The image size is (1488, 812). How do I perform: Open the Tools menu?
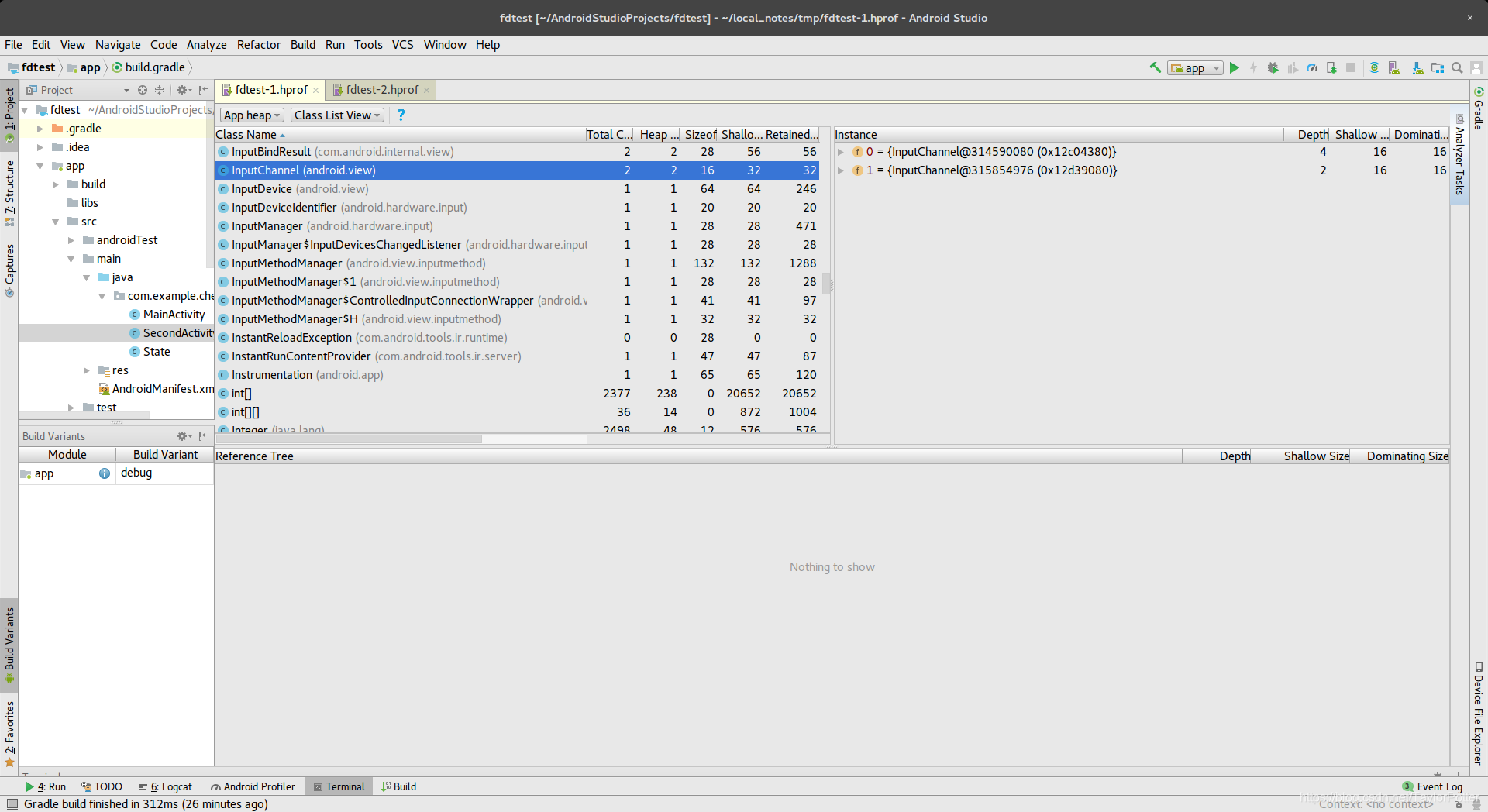tap(368, 45)
